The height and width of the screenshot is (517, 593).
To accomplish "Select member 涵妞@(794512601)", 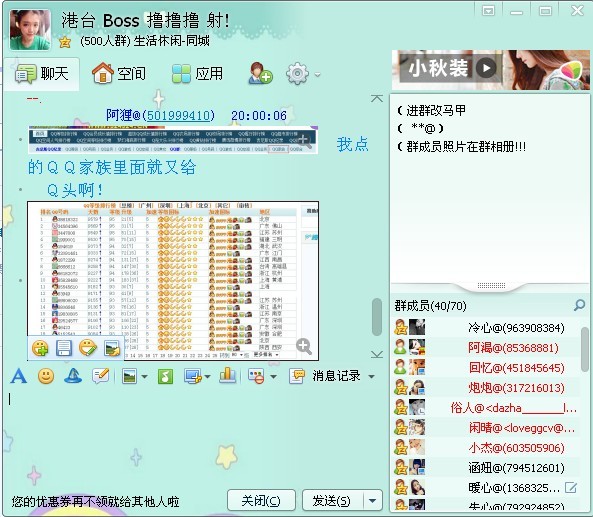I will coord(486,467).
